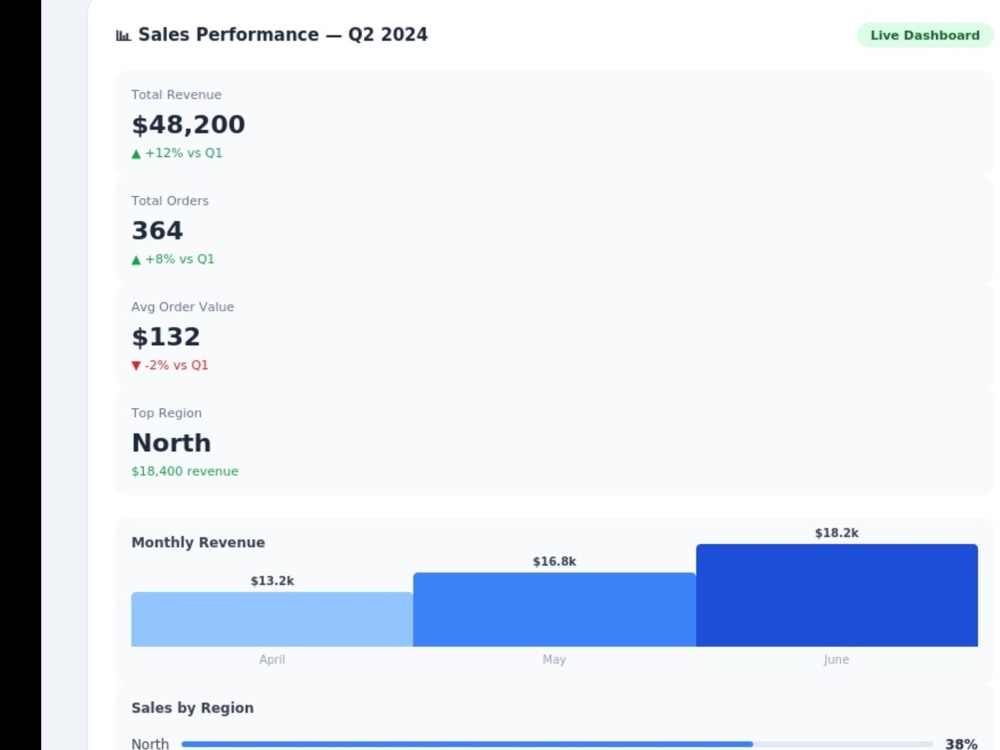
Task: Click the $18.2k label above June
Action: click(837, 533)
